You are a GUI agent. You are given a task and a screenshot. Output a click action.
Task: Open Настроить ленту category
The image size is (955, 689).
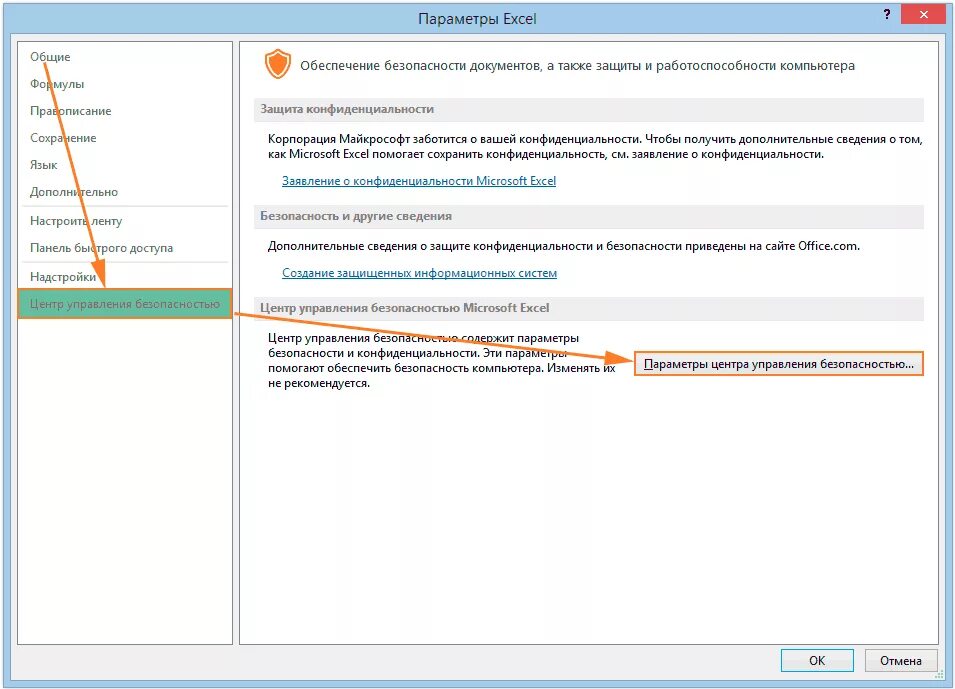tap(76, 221)
